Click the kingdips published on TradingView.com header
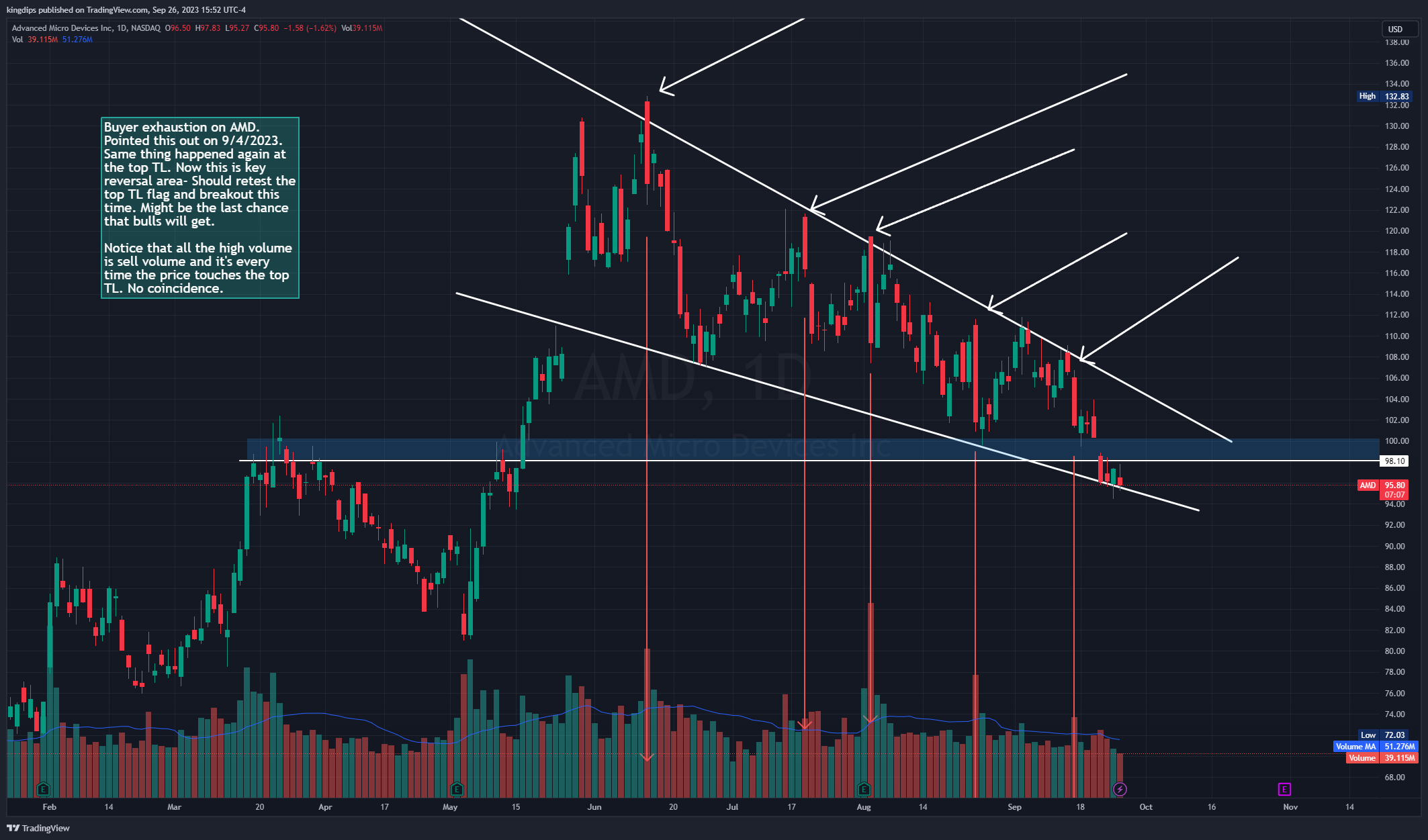This screenshot has width=1428, height=840. pos(126,9)
